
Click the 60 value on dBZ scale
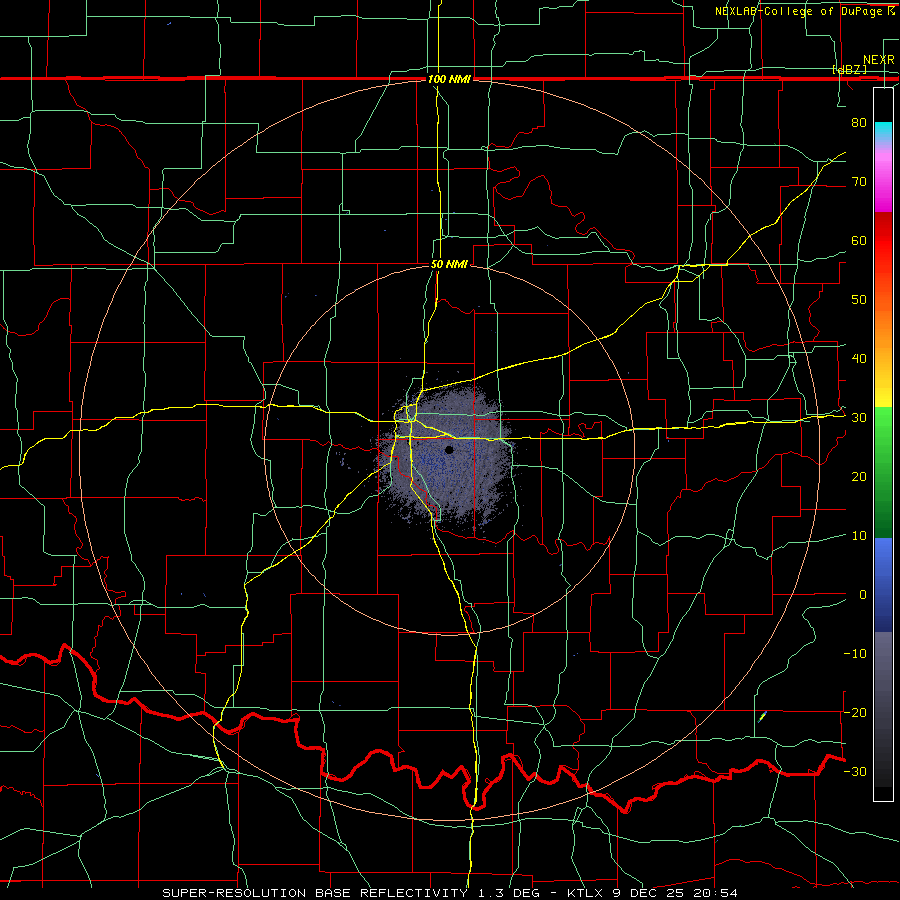[x=859, y=240]
